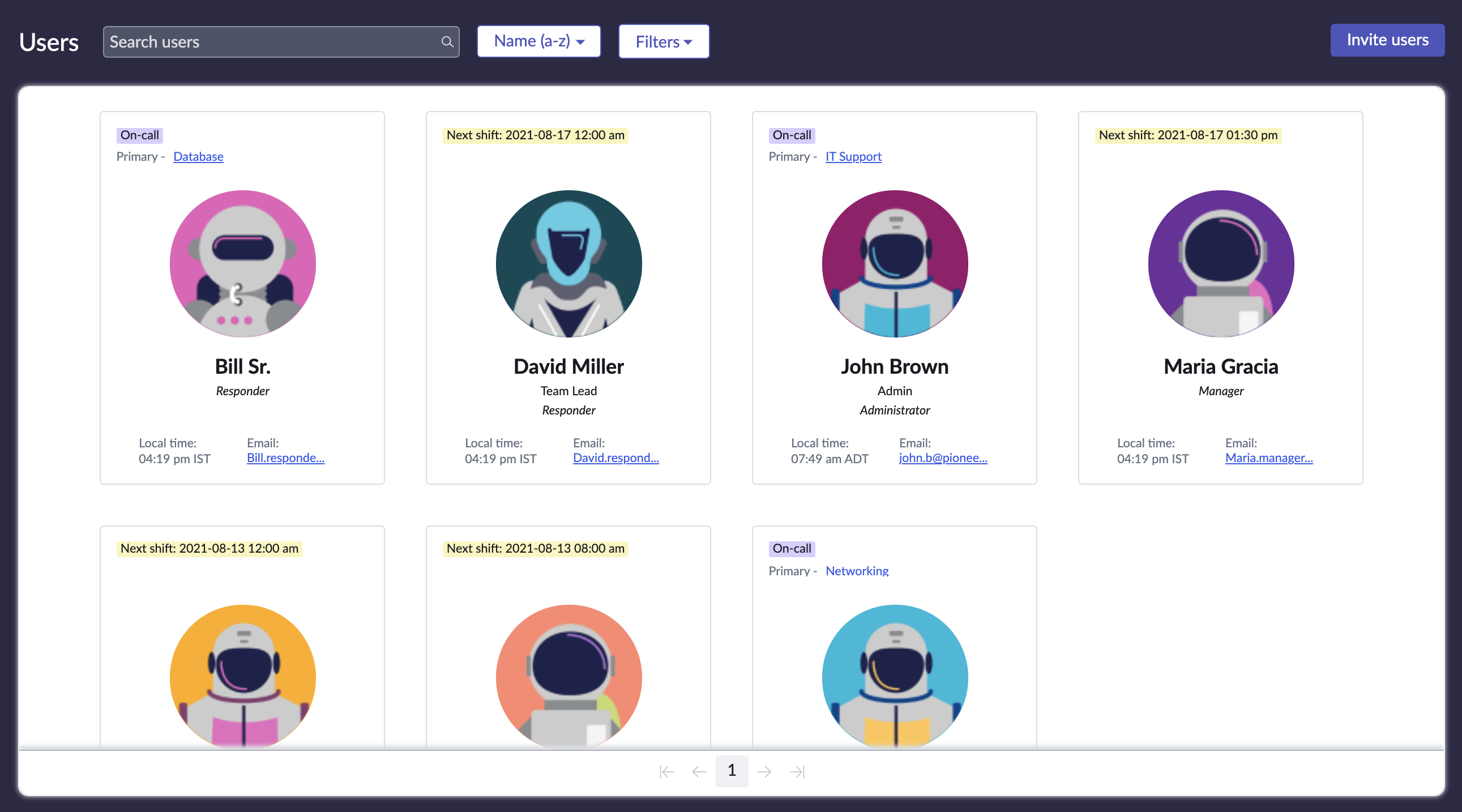Click the Invite users button
Screen dimensions: 1462x812
(1387, 40)
